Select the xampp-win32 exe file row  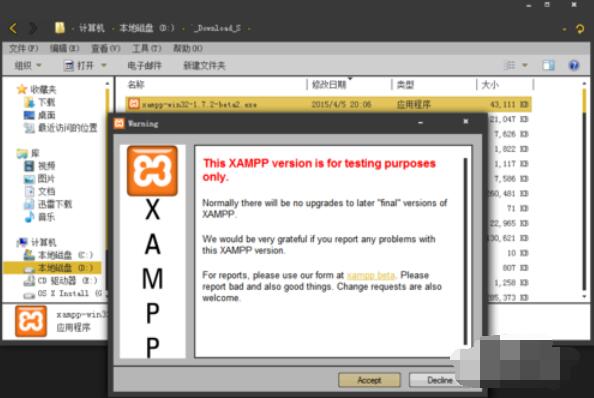(328, 104)
